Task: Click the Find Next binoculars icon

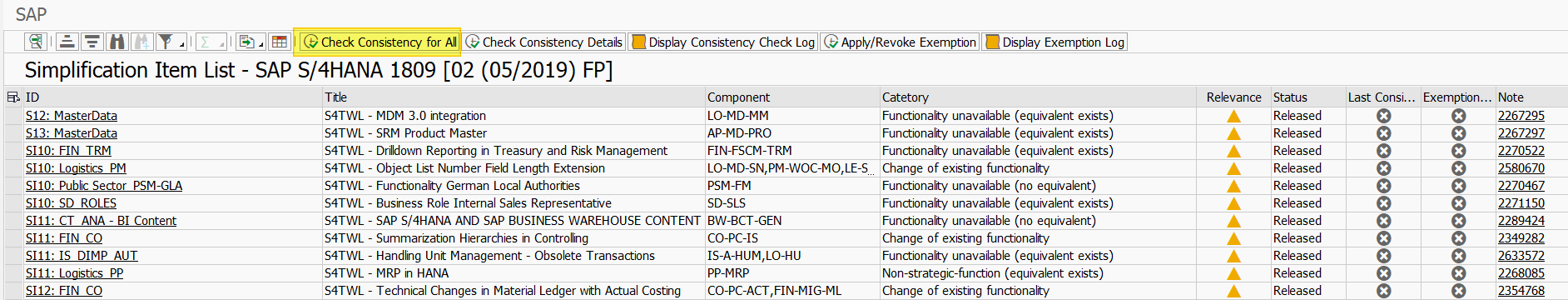Action: [142, 42]
